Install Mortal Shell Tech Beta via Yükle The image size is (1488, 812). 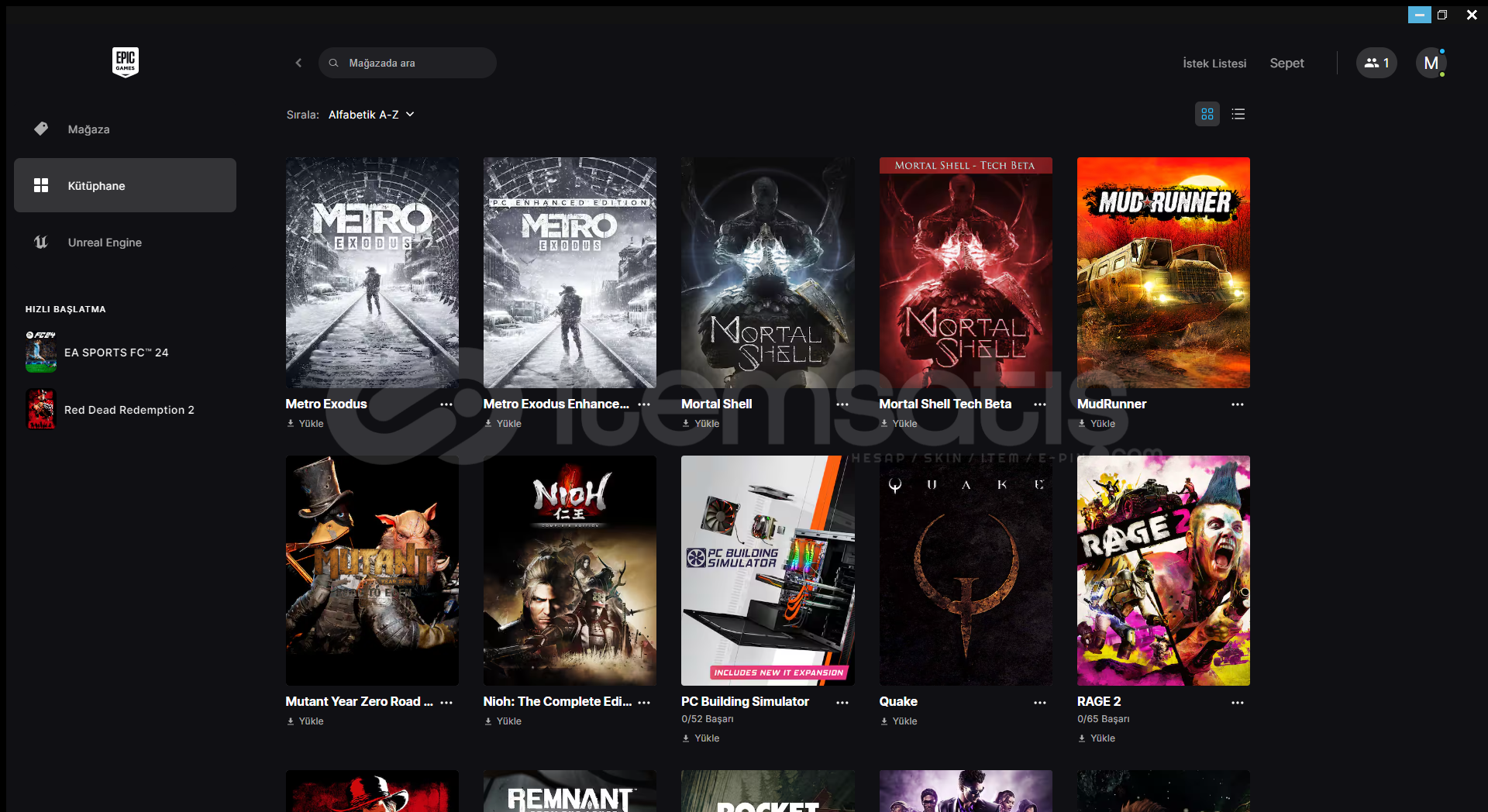pyautogui.click(x=899, y=424)
